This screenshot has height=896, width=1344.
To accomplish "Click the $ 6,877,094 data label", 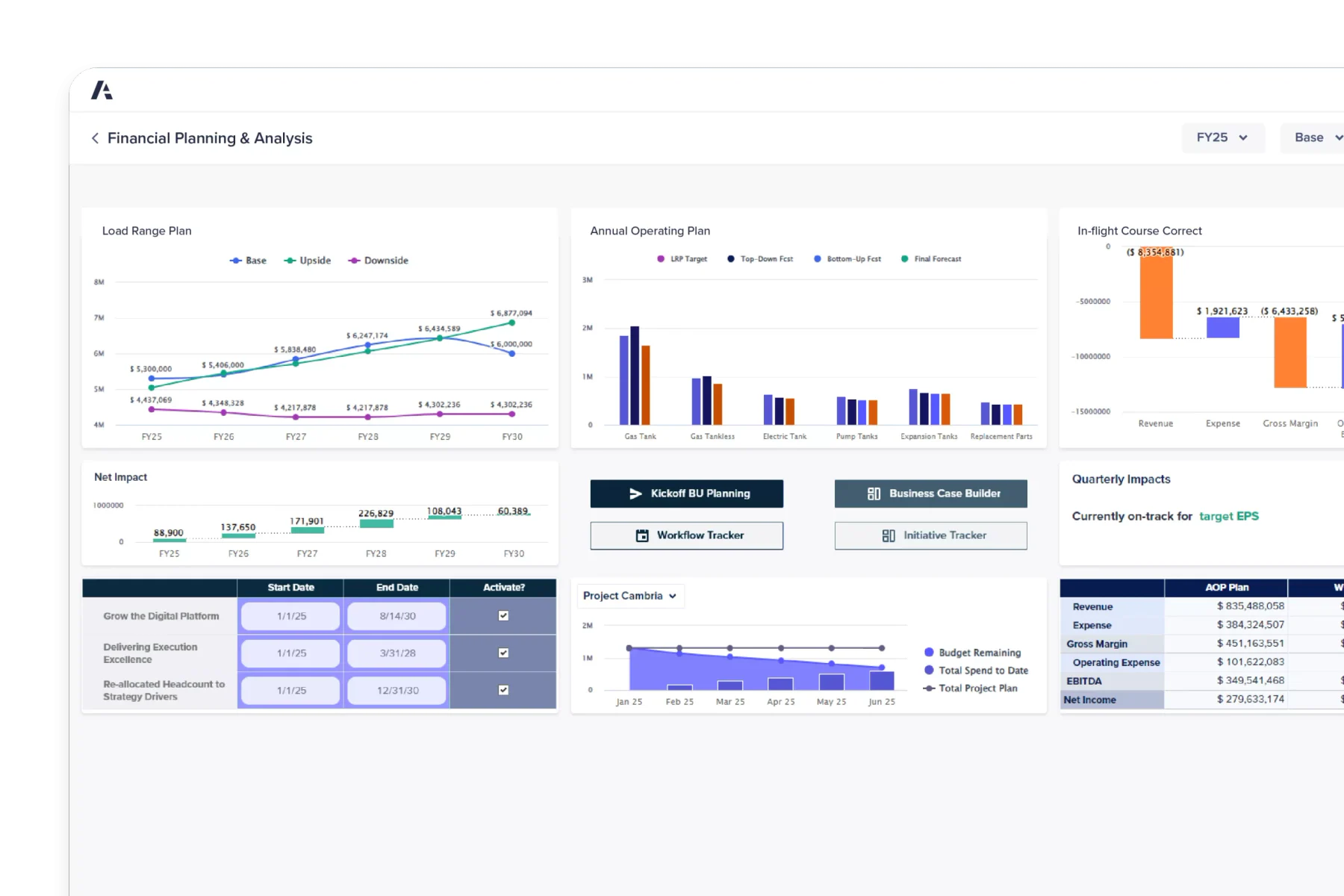I will point(511,313).
